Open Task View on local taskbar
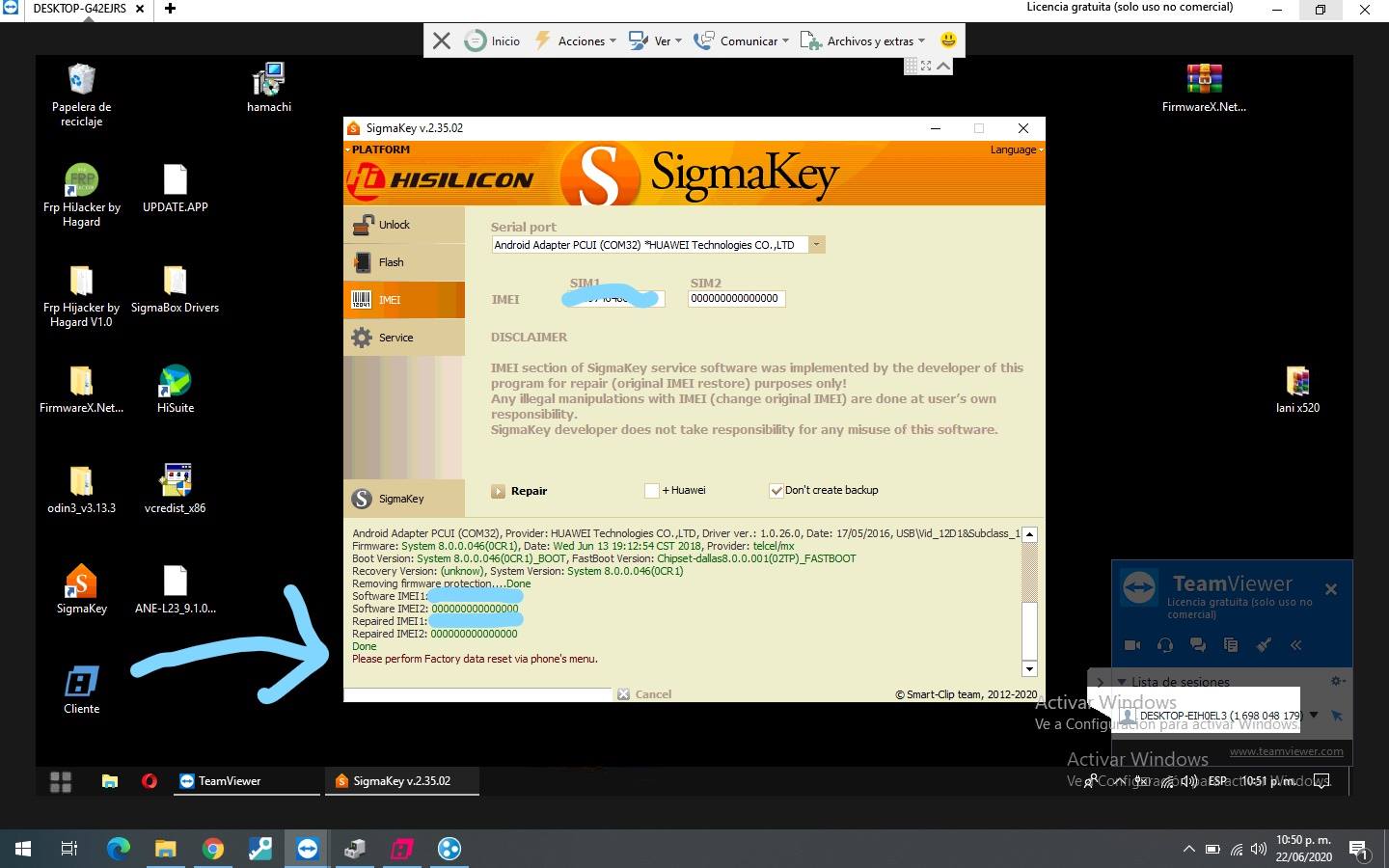The height and width of the screenshot is (868, 1389). [69, 849]
